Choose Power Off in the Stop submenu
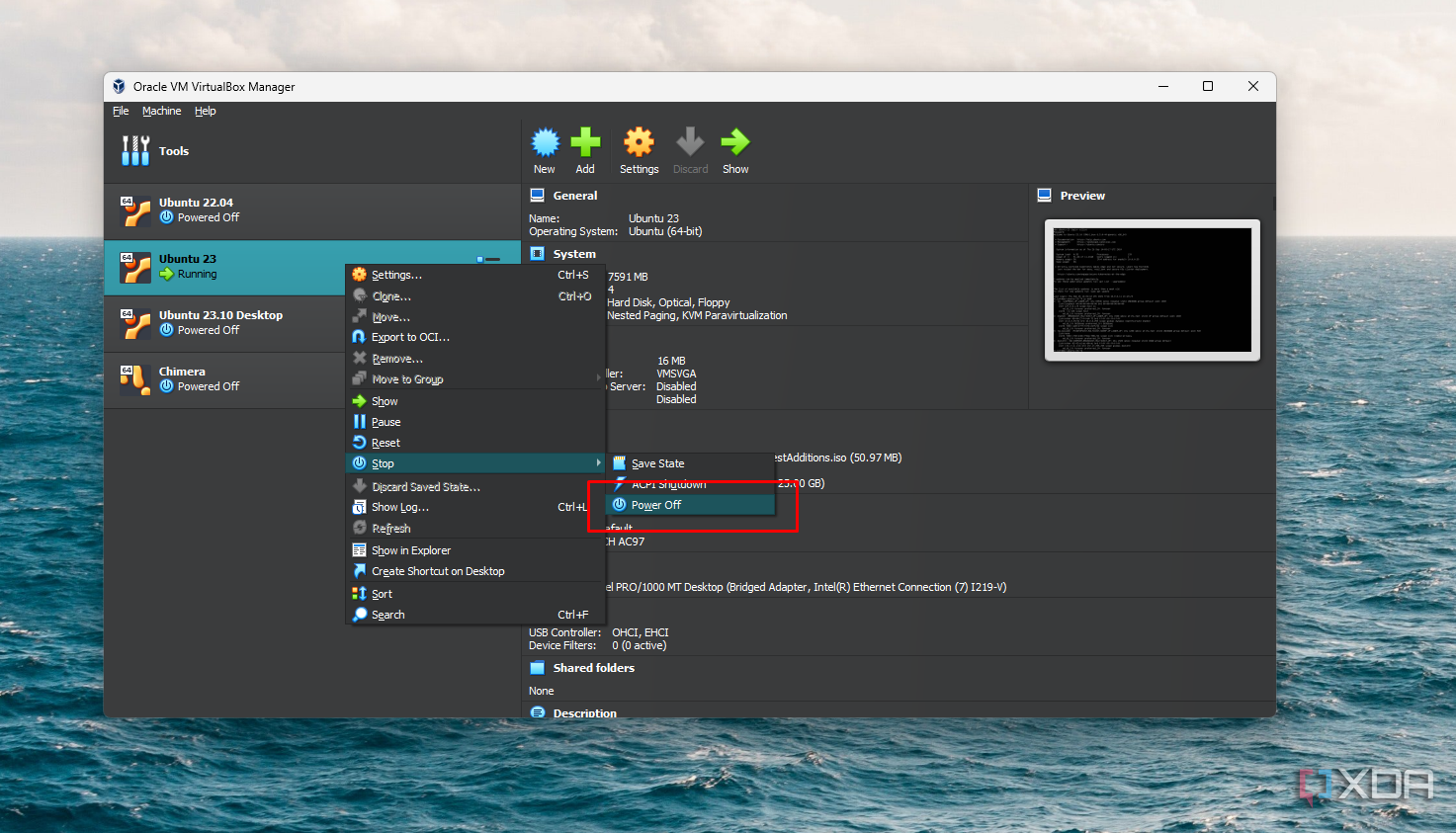Screen dimensions: 1456x833 (x=690, y=505)
